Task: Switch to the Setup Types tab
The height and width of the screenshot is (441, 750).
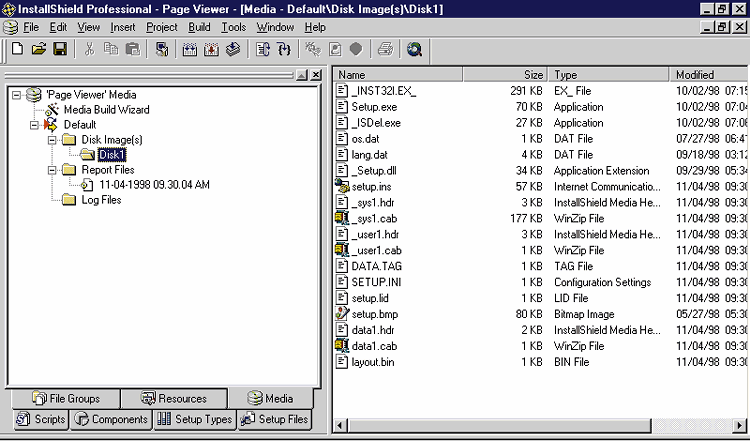Action: (x=195, y=419)
